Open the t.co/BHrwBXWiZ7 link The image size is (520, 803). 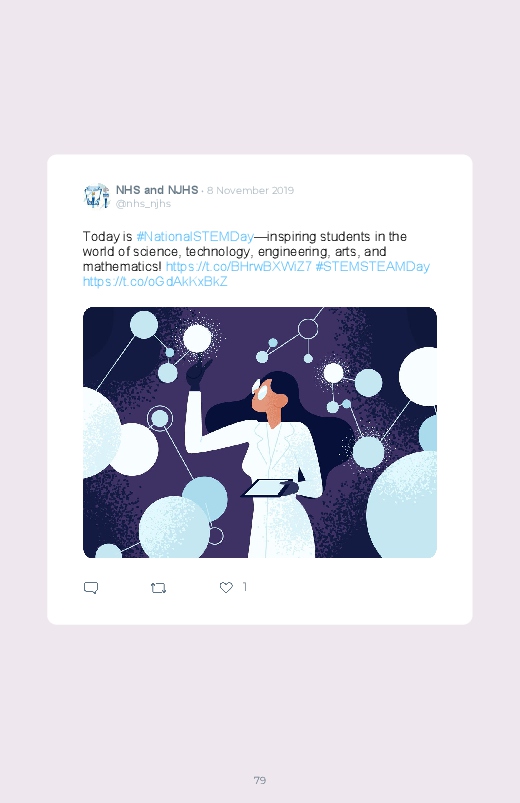click(239, 267)
